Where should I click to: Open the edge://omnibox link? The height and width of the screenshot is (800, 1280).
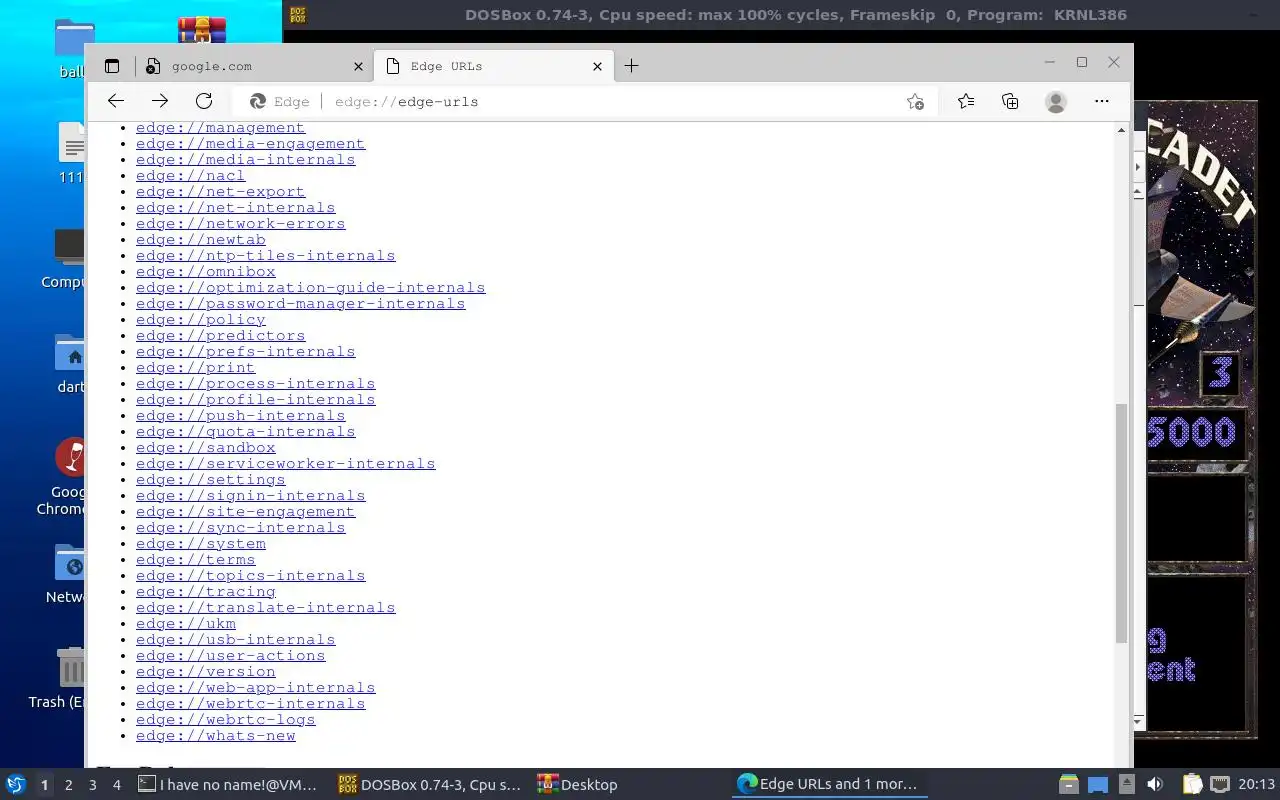[x=205, y=271]
